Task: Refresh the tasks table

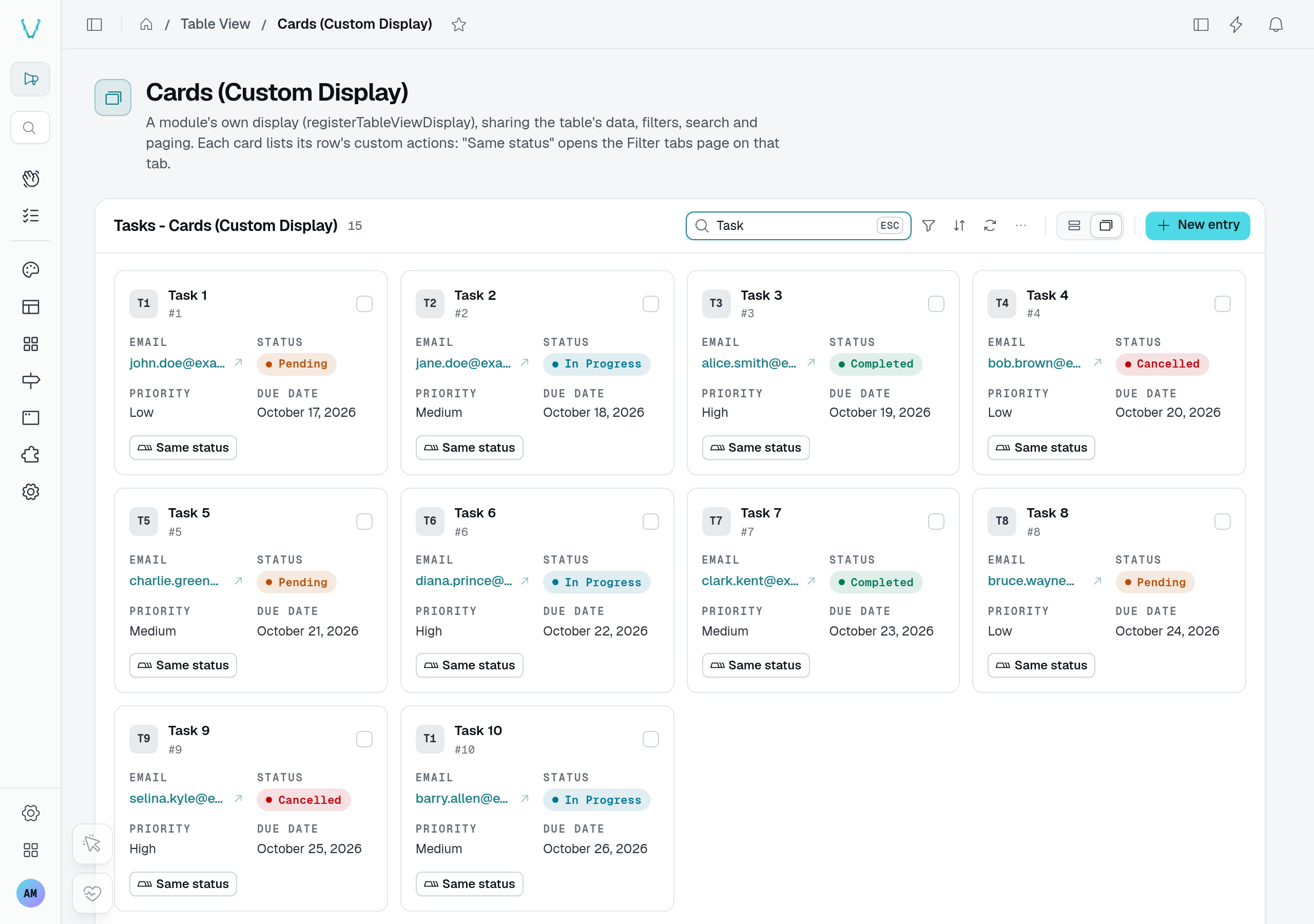Action: coord(990,225)
